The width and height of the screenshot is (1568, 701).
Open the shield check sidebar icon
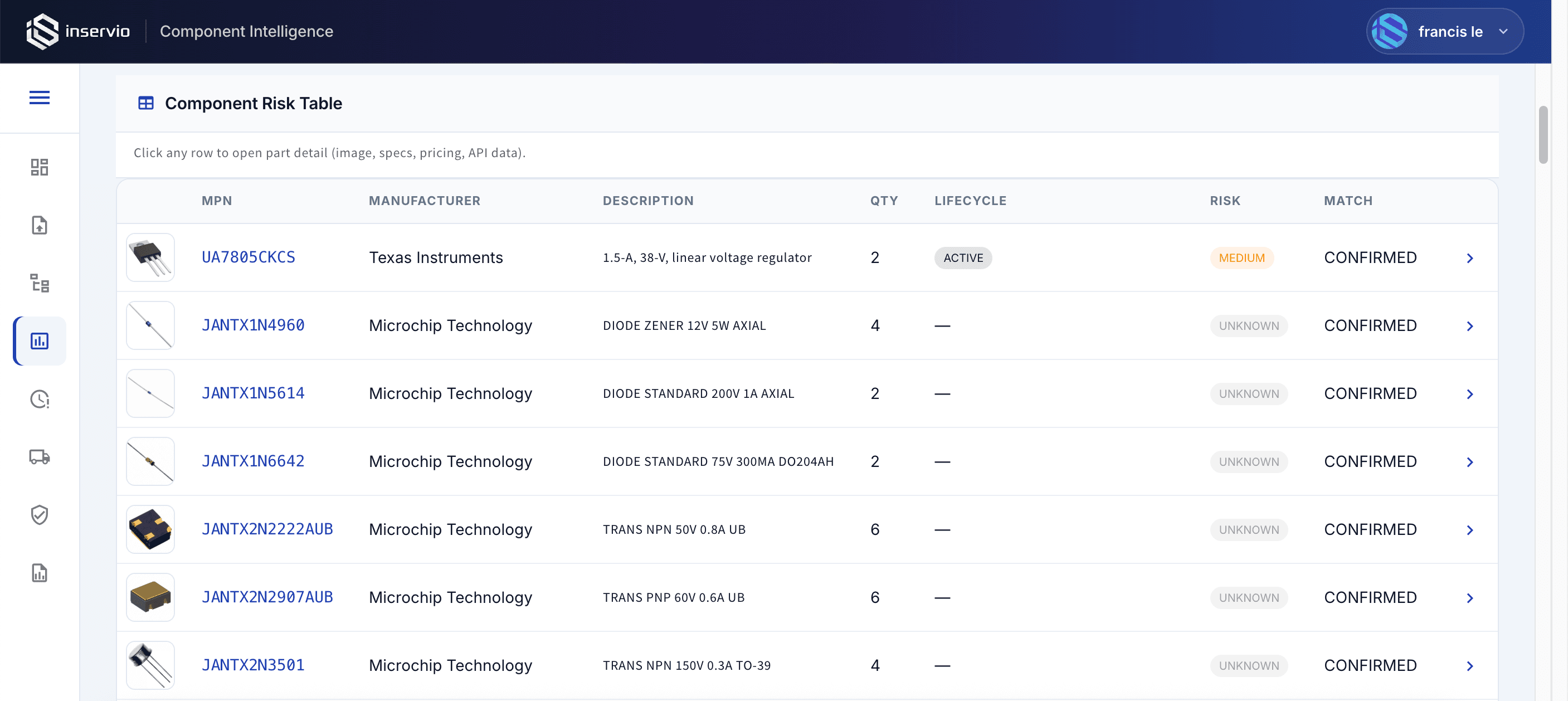[40, 515]
